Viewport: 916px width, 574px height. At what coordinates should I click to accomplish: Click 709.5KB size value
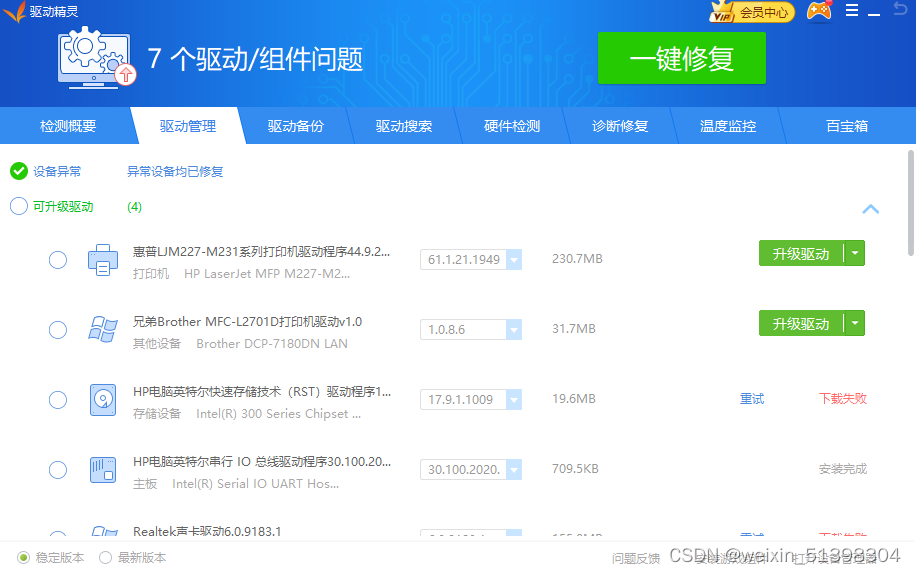pos(575,469)
